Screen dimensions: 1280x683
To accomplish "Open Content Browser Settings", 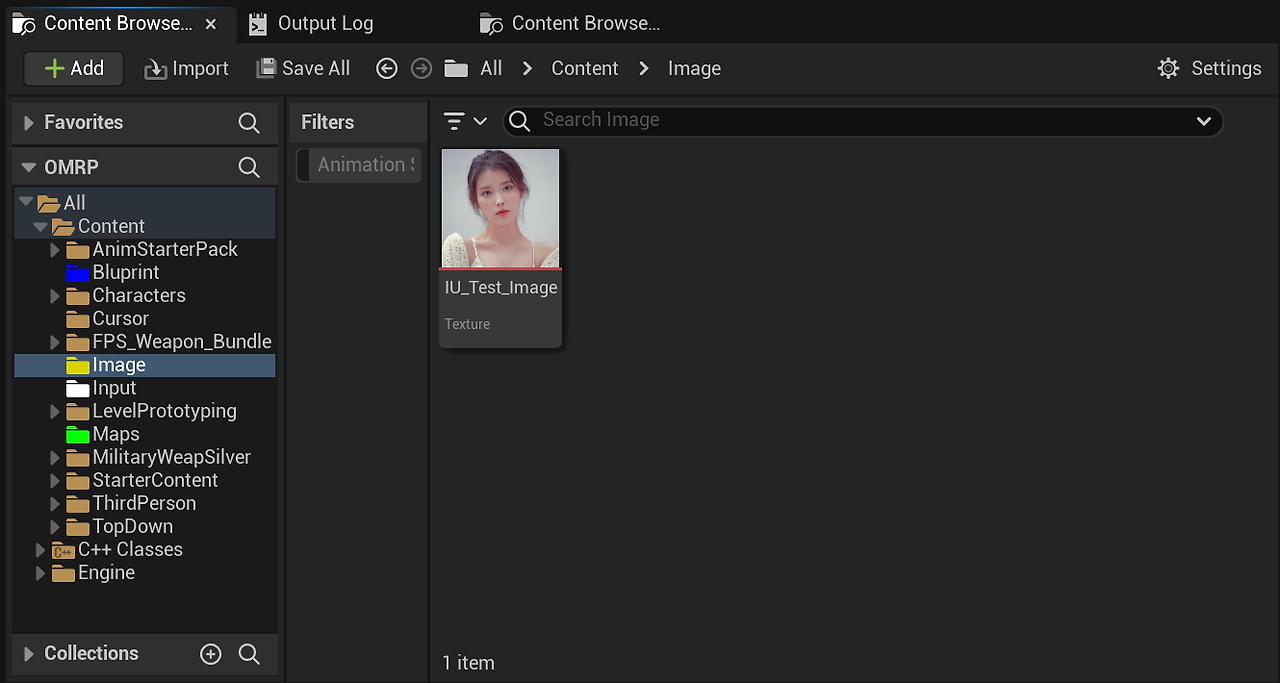I will [x=1209, y=68].
